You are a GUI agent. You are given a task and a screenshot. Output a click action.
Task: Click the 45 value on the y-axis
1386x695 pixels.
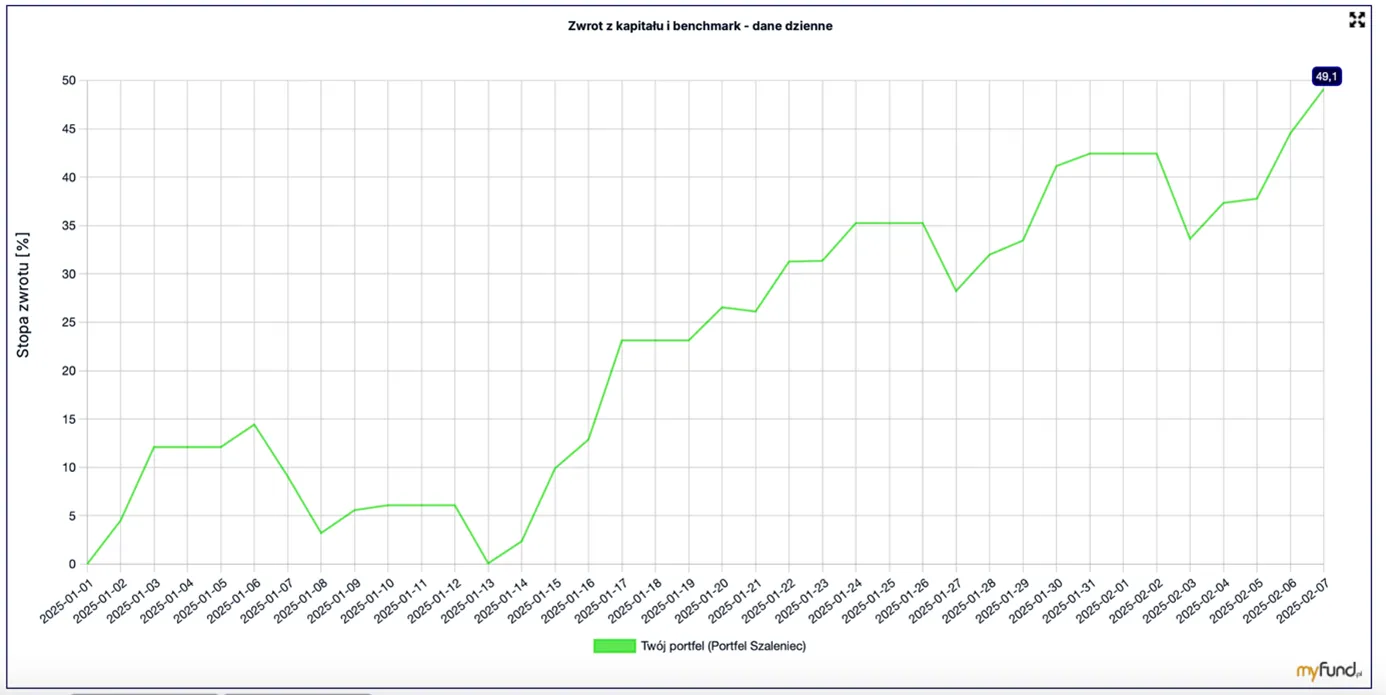(x=68, y=129)
